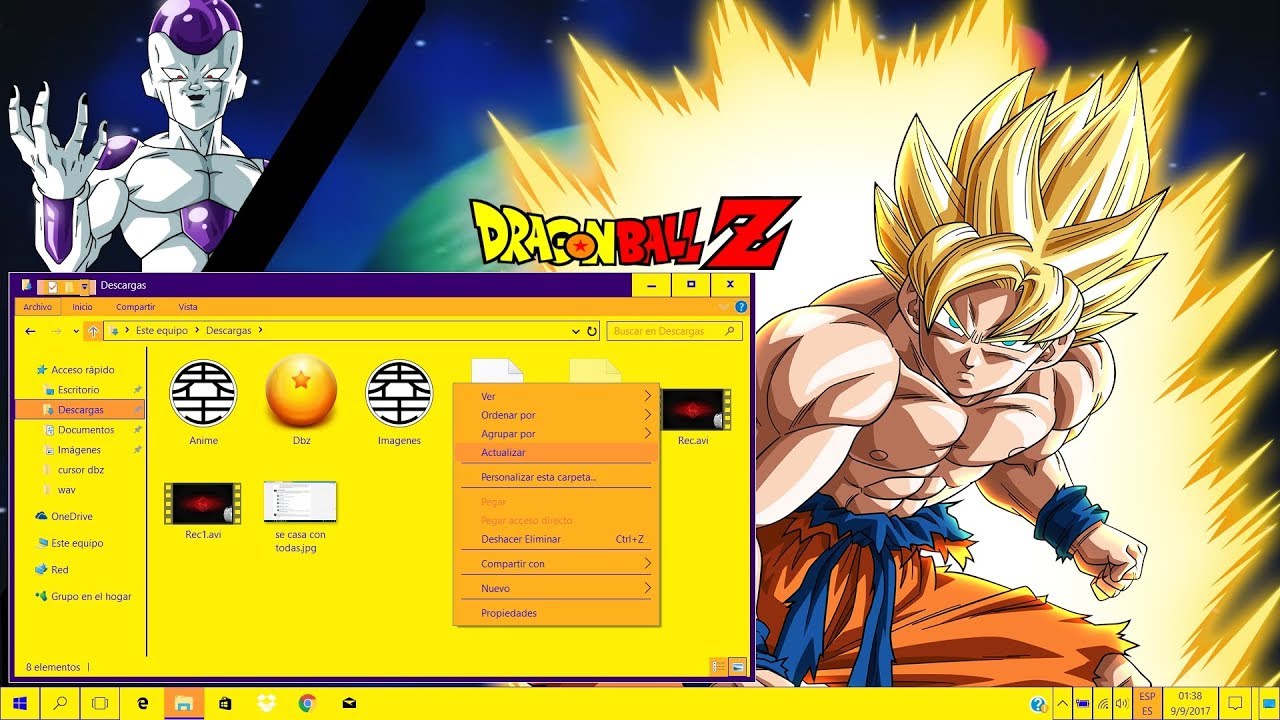
Task: Open wav folder in sidebar
Action: tap(66, 490)
